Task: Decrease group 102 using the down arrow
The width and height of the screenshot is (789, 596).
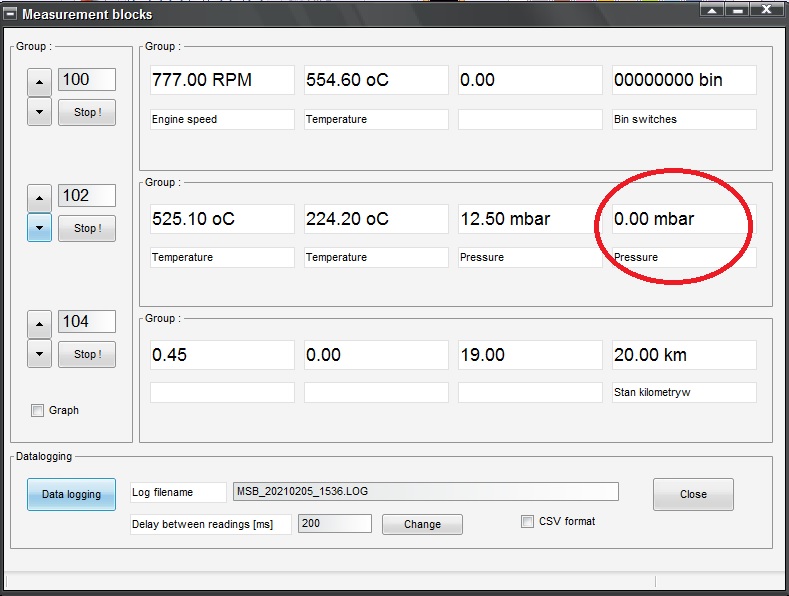Action: (39, 228)
